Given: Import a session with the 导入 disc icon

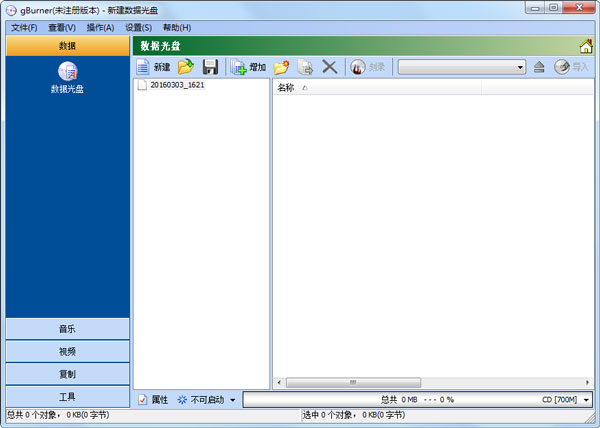Looking at the screenshot, I should coord(562,67).
